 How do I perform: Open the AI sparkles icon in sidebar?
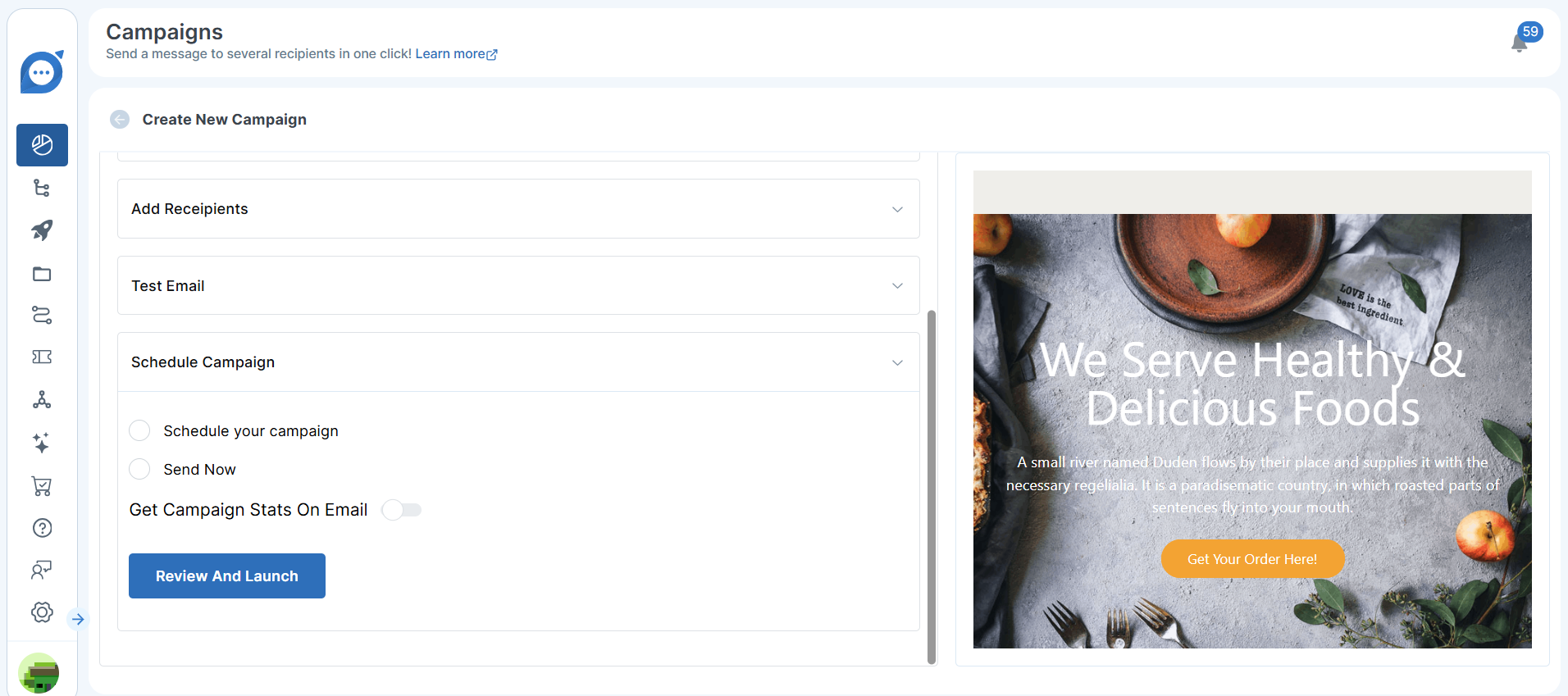coord(42,443)
